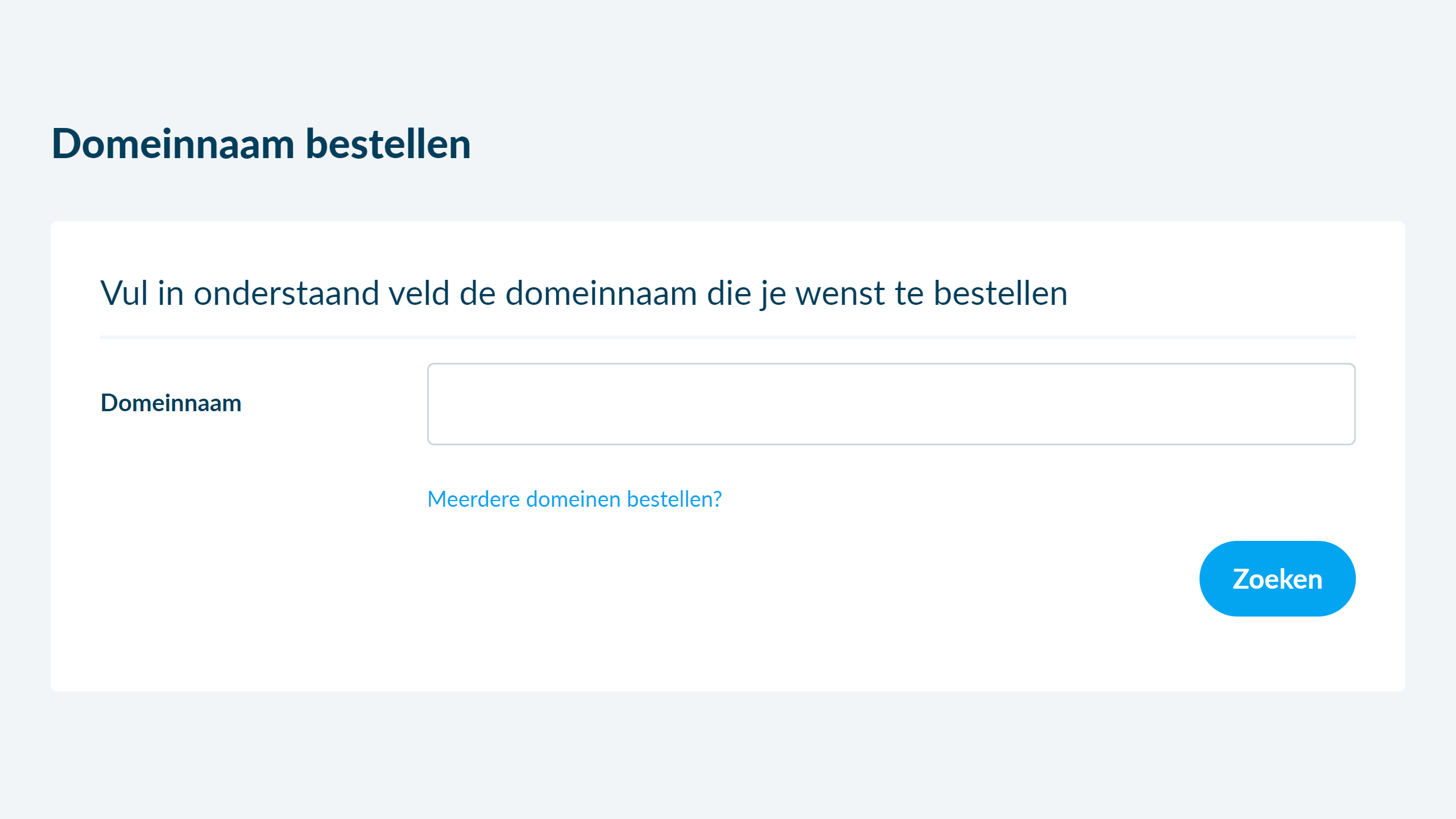Image resolution: width=1456 pixels, height=819 pixels.
Task: Click the word "domeinnaam" in the card subtitle
Action: [601, 293]
